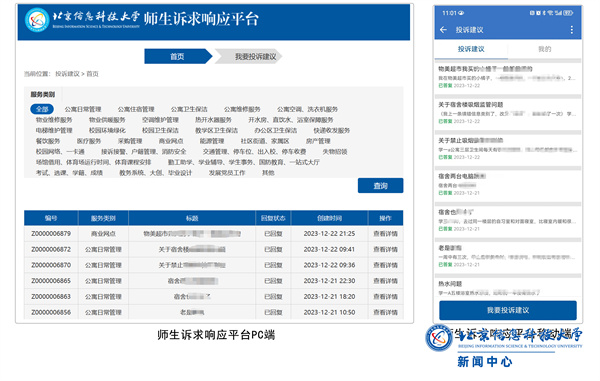Click the 新闻中心 watermark logo text
Image resolution: width=600 pixels, height=381 pixels.
tap(484, 361)
